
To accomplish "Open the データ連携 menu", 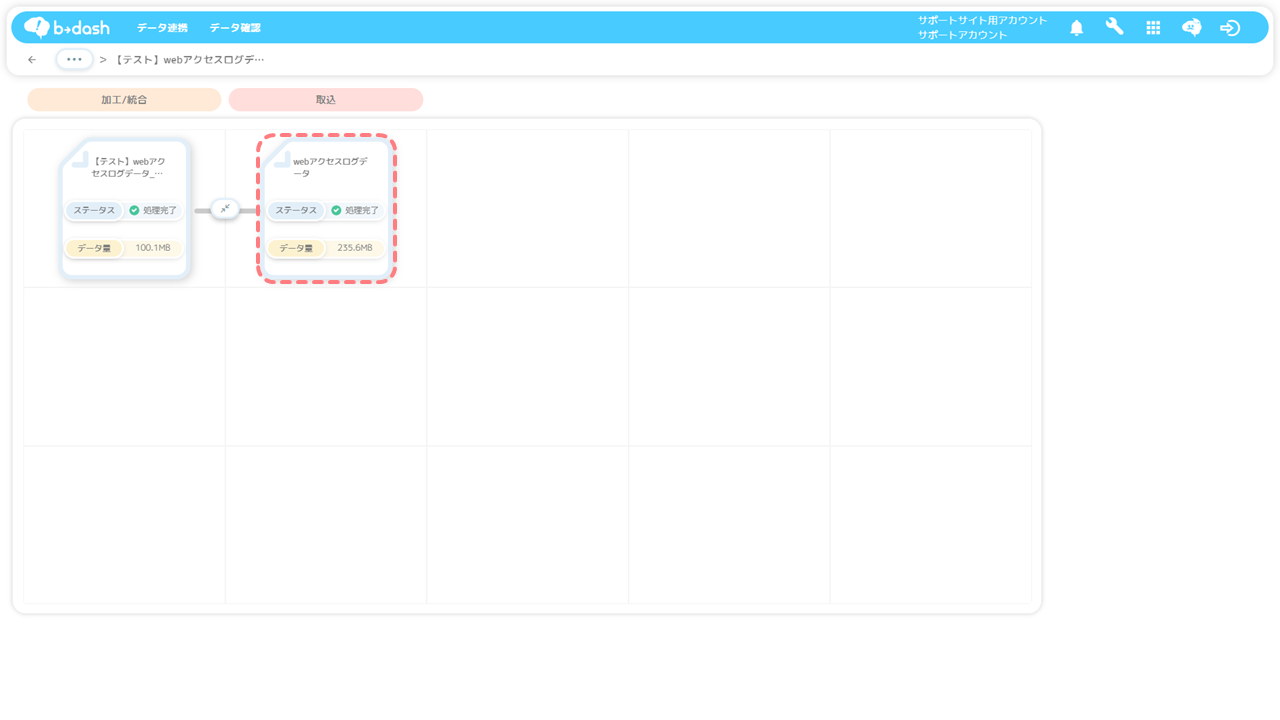I will click(162, 28).
